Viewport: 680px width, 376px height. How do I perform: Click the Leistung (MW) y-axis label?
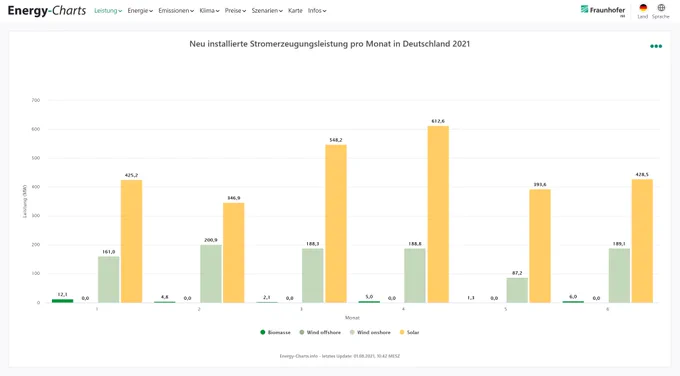click(x=25, y=201)
